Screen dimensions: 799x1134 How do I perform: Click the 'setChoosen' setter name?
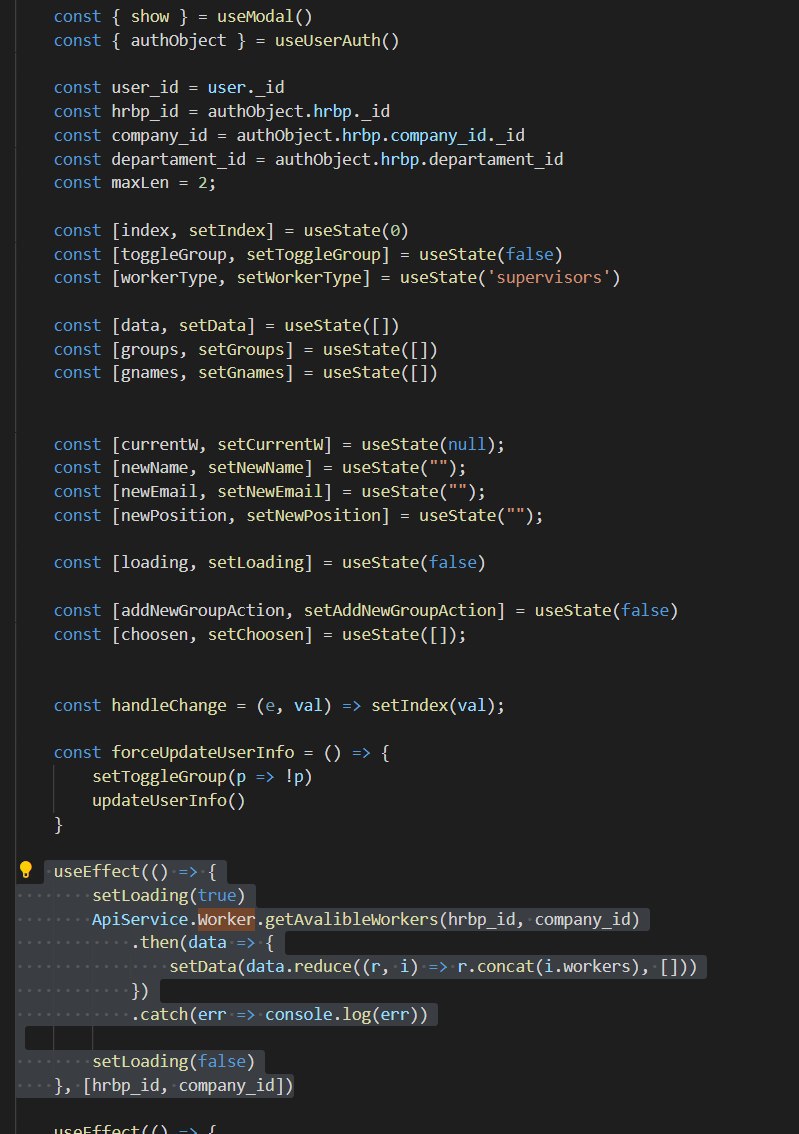(x=255, y=634)
